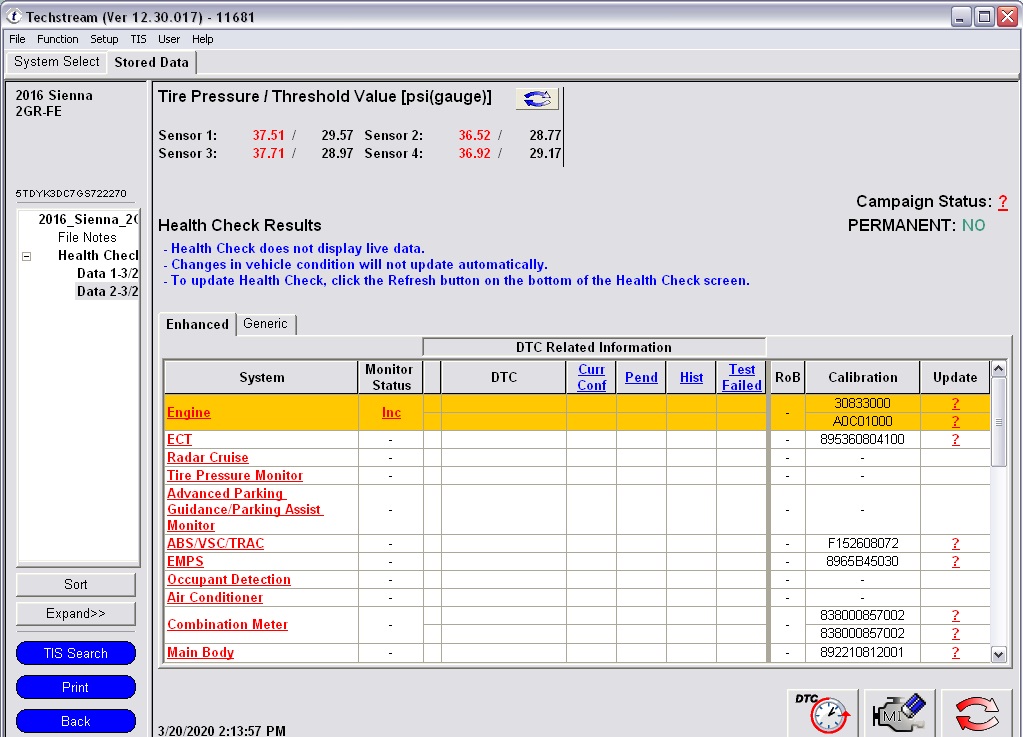
Task: Click the red Refresh arrows icon
Action: coord(977,712)
